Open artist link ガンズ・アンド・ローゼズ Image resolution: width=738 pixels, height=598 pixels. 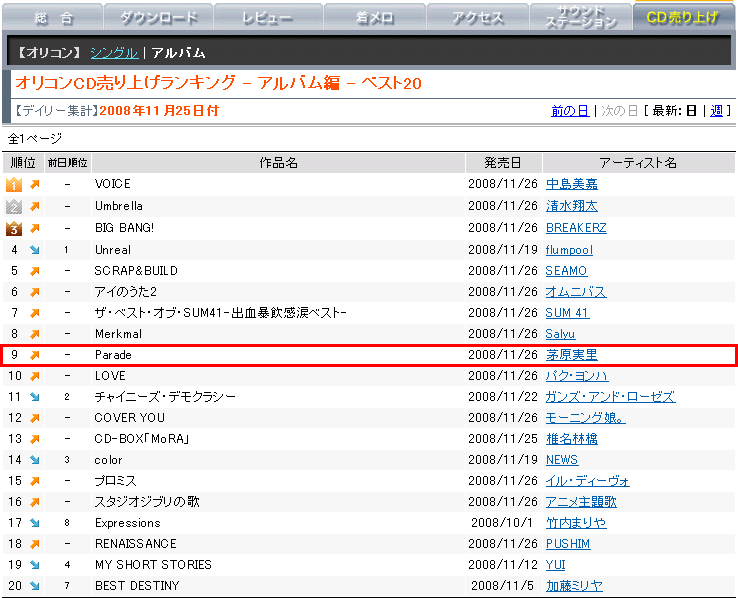[610, 397]
